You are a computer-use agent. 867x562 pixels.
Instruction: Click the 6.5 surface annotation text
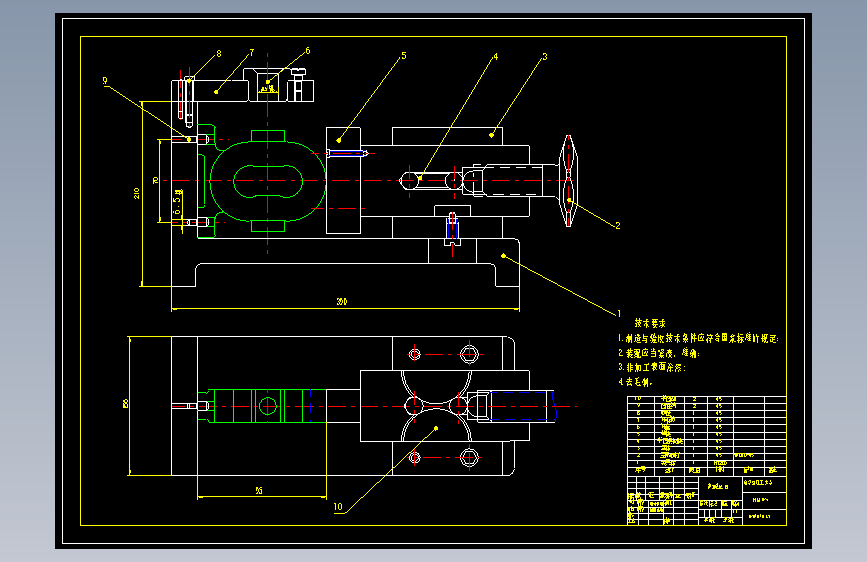click(177, 203)
